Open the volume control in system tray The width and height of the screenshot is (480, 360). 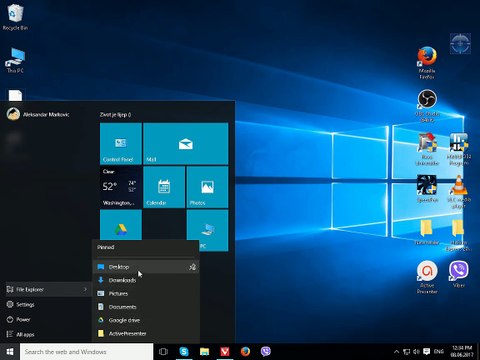pyautogui.click(x=416, y=352)
